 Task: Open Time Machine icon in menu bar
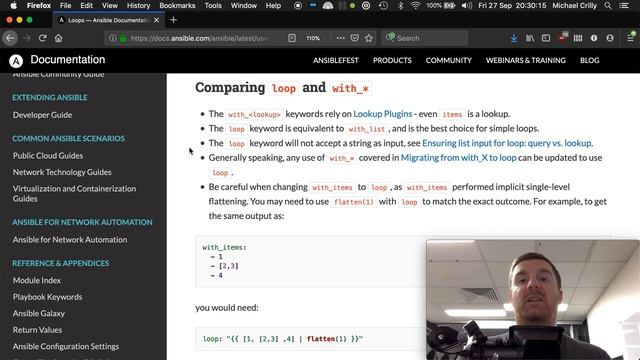tap(383, 6)
